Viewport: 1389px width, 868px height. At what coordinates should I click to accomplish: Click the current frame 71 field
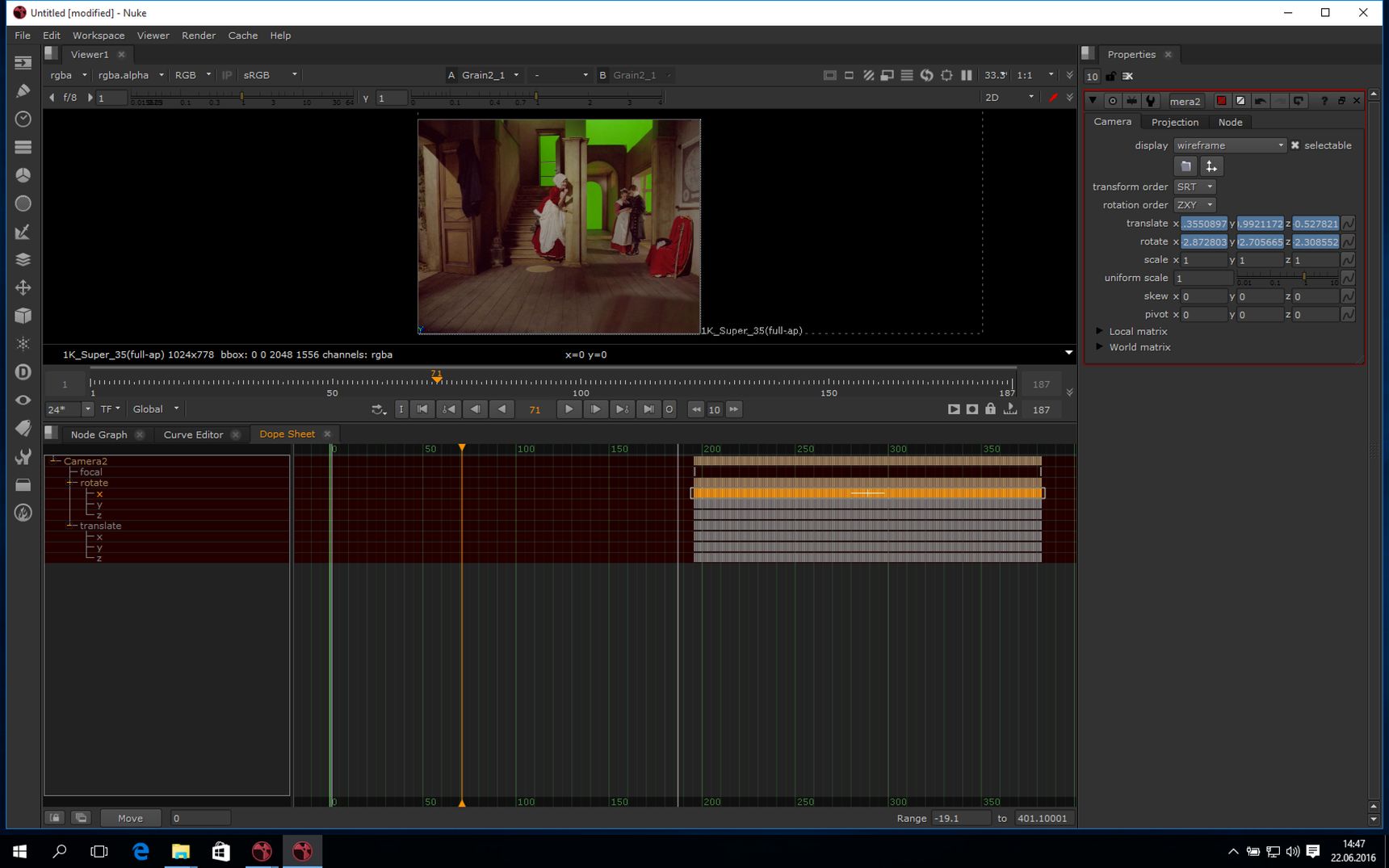pos(535,409)
